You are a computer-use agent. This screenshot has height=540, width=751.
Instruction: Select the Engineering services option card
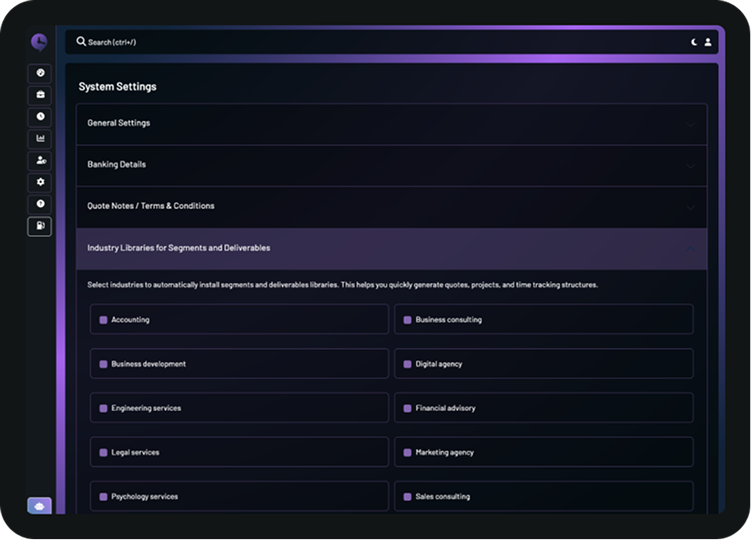(239, 408)
